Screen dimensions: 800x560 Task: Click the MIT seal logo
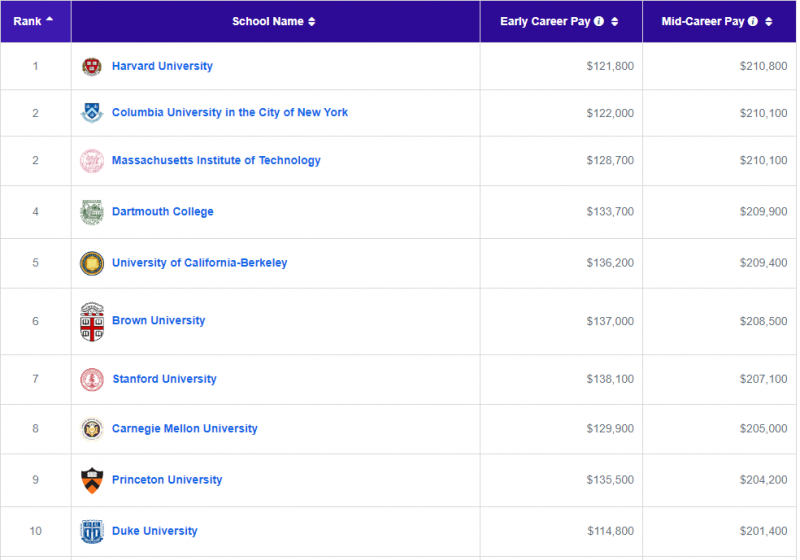pyautogui.click(x=92, y=161)
